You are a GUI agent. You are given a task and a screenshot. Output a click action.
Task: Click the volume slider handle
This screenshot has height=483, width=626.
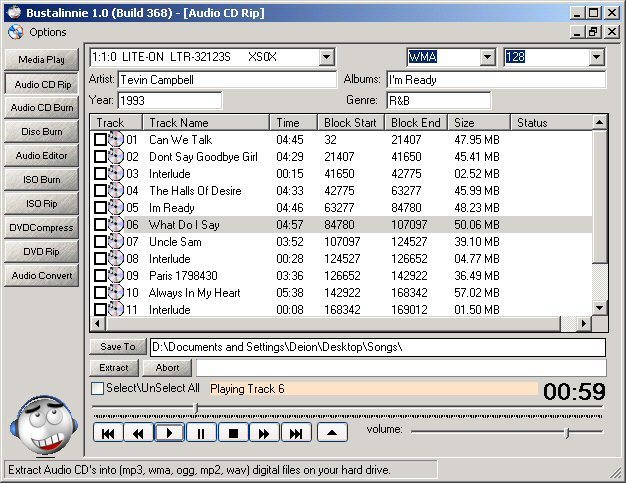(x=567, y=432)
